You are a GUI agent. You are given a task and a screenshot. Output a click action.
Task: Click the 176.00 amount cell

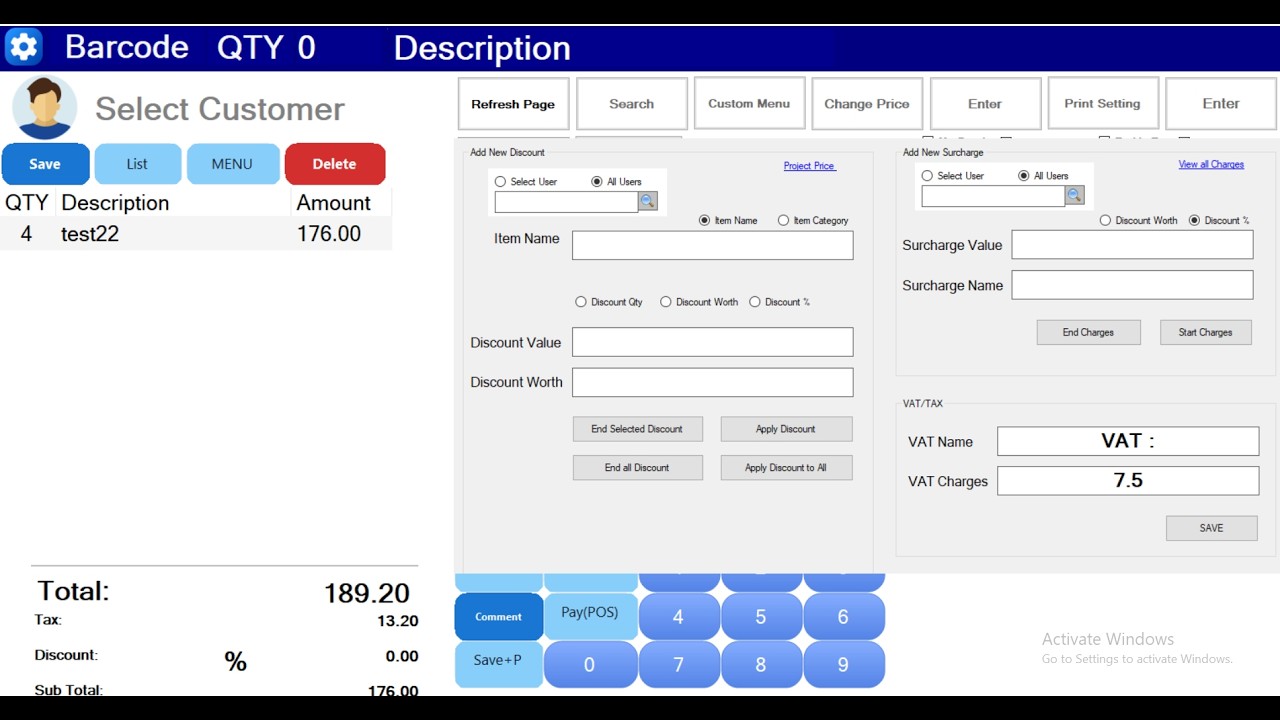(x=329, y=234)
